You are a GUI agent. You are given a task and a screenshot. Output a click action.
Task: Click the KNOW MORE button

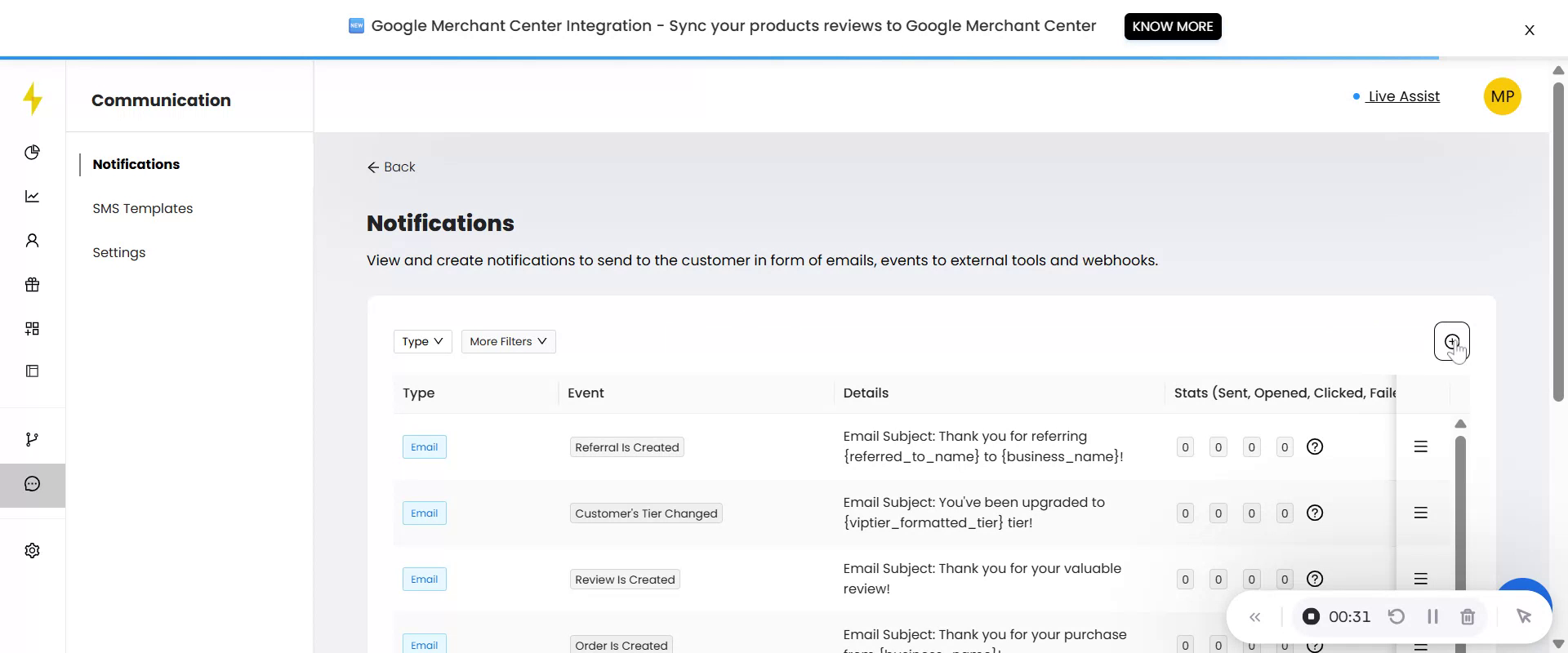click(x=1173, y=27)
